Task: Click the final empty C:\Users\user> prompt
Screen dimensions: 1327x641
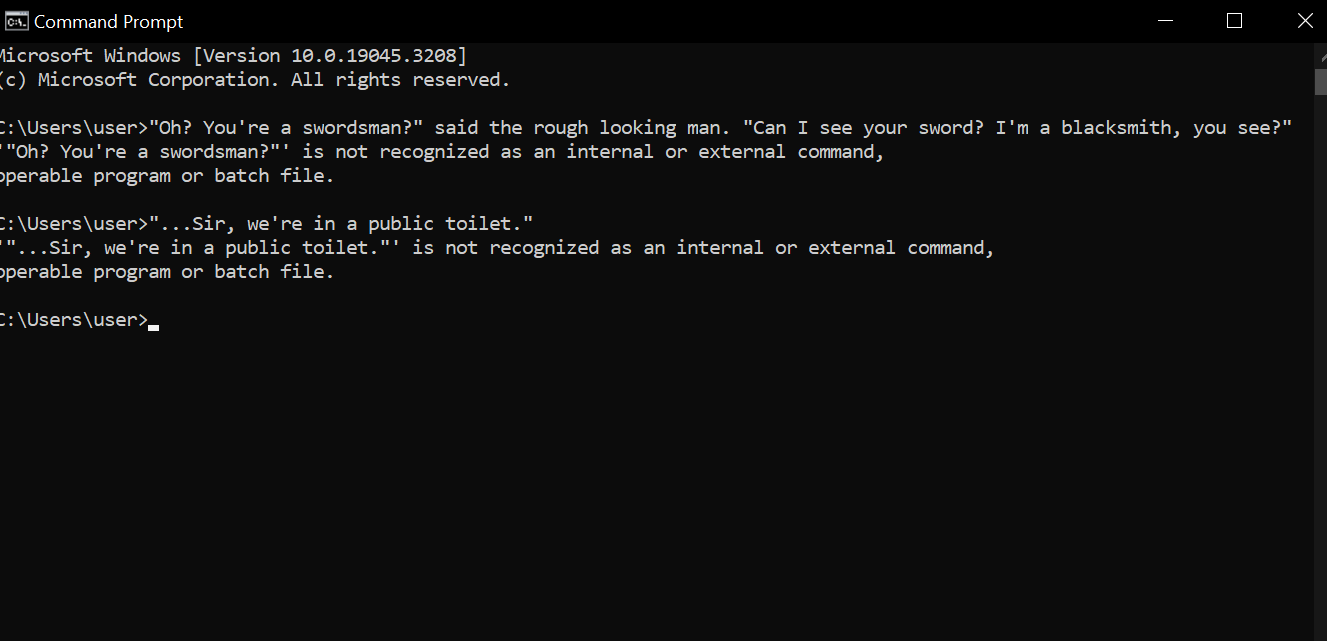Action: click(x=74, y=320)
